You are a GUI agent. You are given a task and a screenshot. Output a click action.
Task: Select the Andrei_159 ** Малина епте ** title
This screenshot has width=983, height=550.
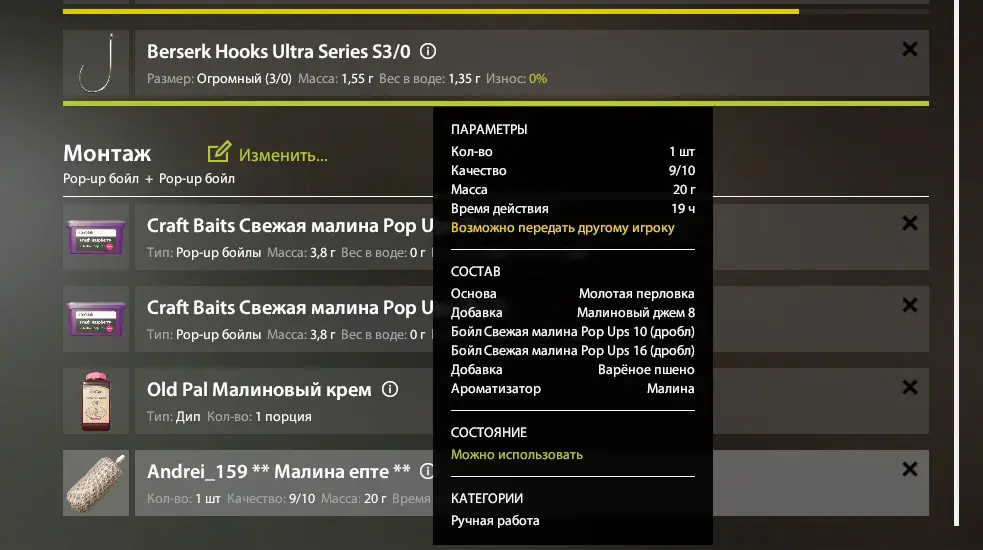tap(279, 471)
